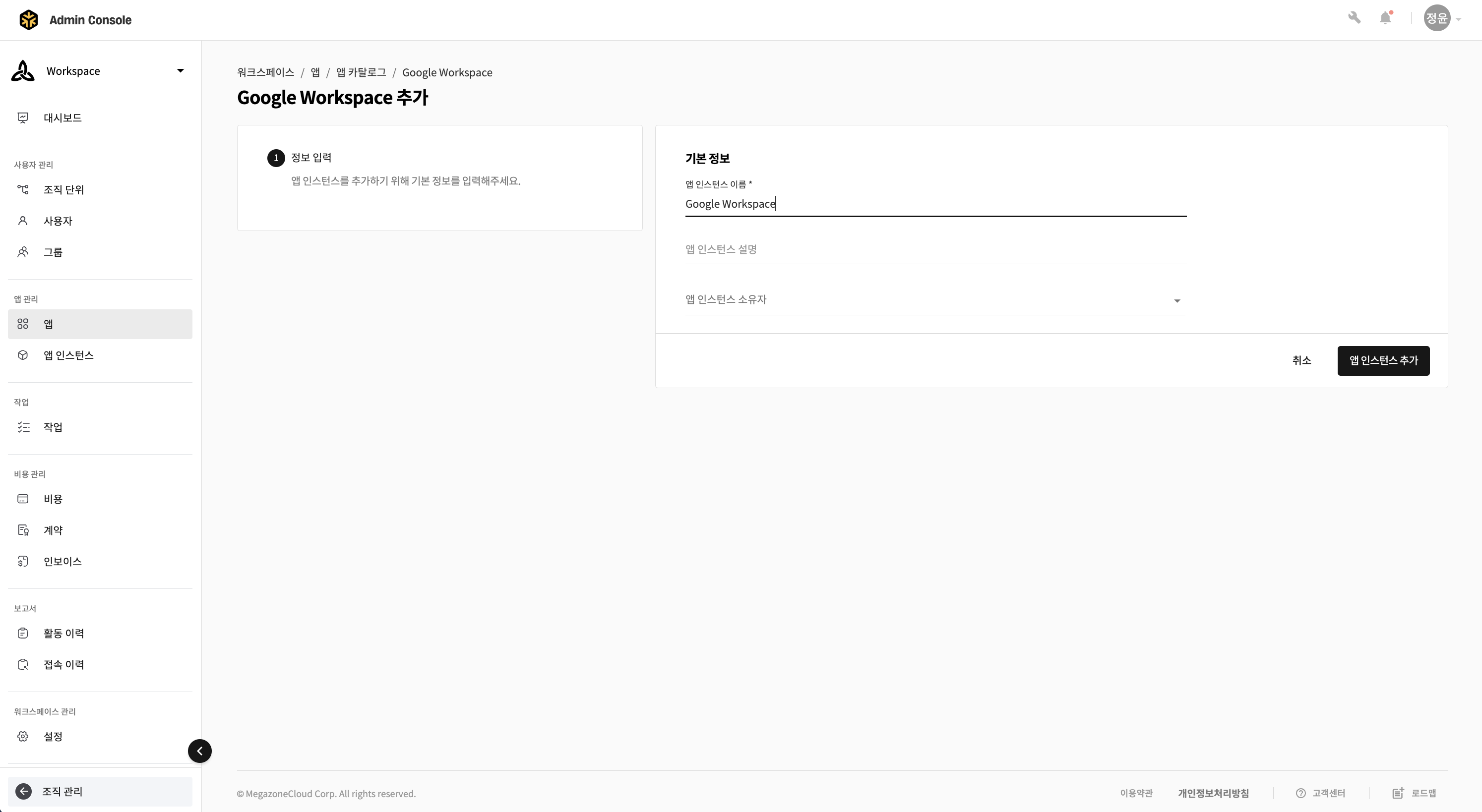Click step 1 정보 입력

click(x=300, y=158)
